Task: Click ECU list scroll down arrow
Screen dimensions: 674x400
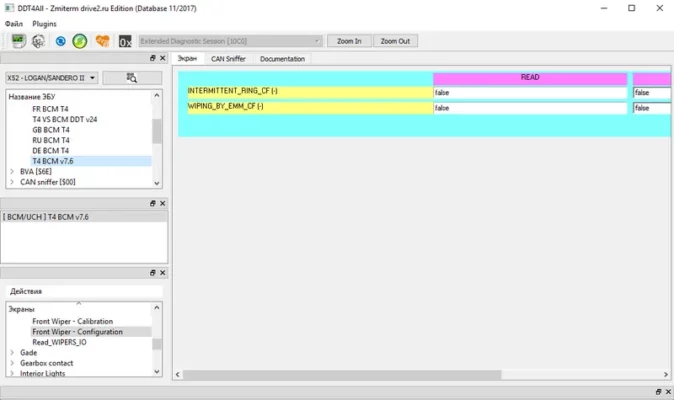Action: click(x=157, y=183)
